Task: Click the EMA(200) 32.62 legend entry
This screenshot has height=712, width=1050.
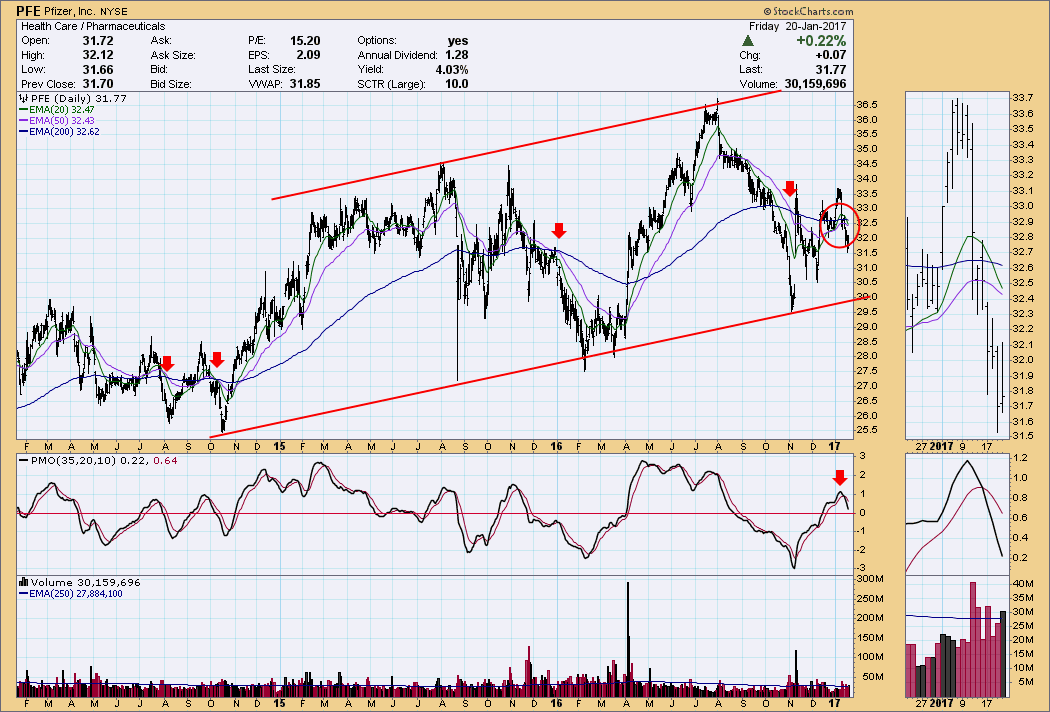Action: [x=60, y=132]
